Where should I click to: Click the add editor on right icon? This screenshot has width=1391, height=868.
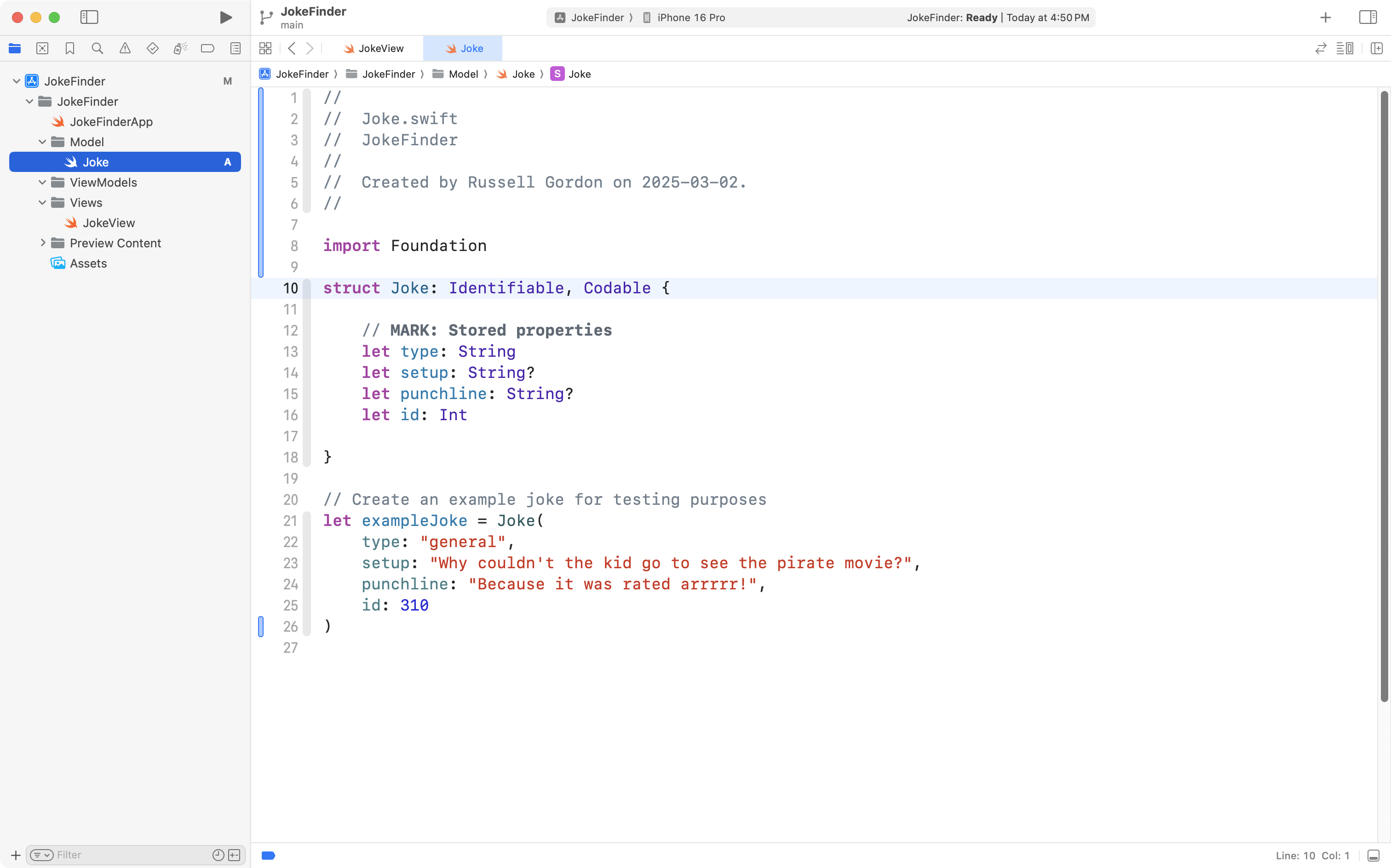[1376, 48]
